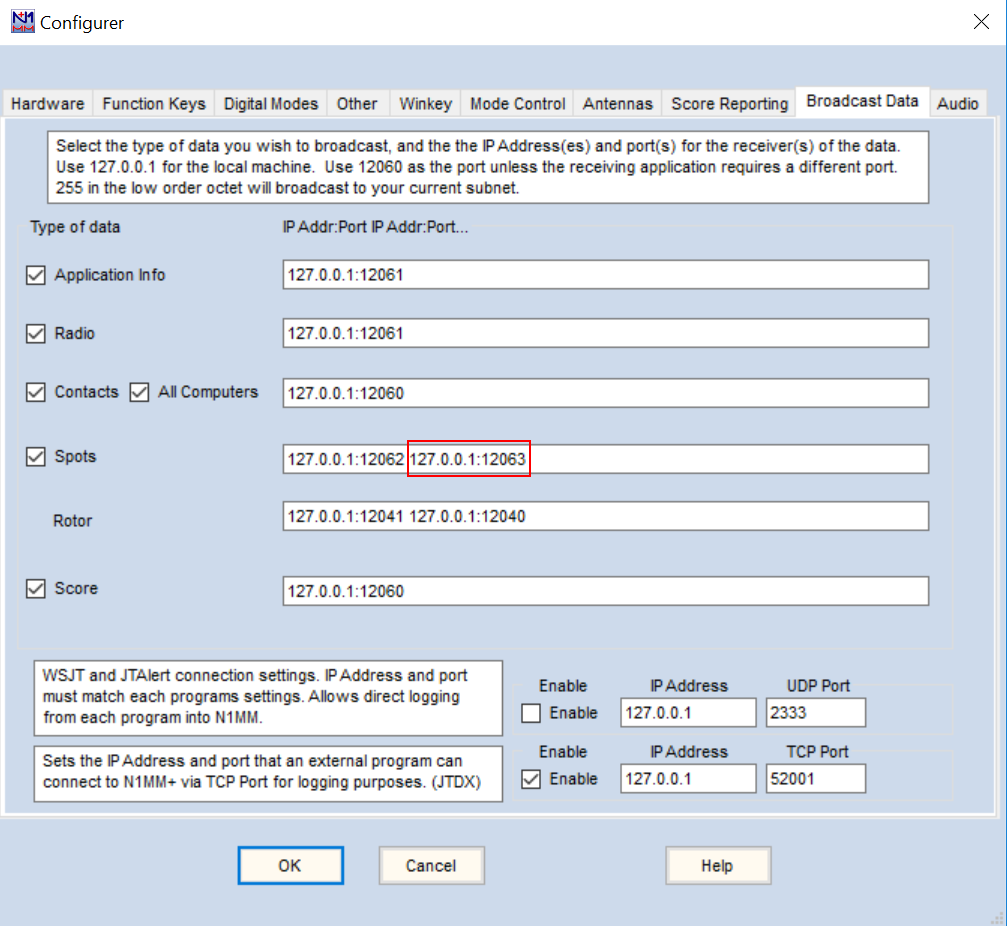Select the Digital Modes tab
The image size is (1007, 926).
(x=271, y=103)
